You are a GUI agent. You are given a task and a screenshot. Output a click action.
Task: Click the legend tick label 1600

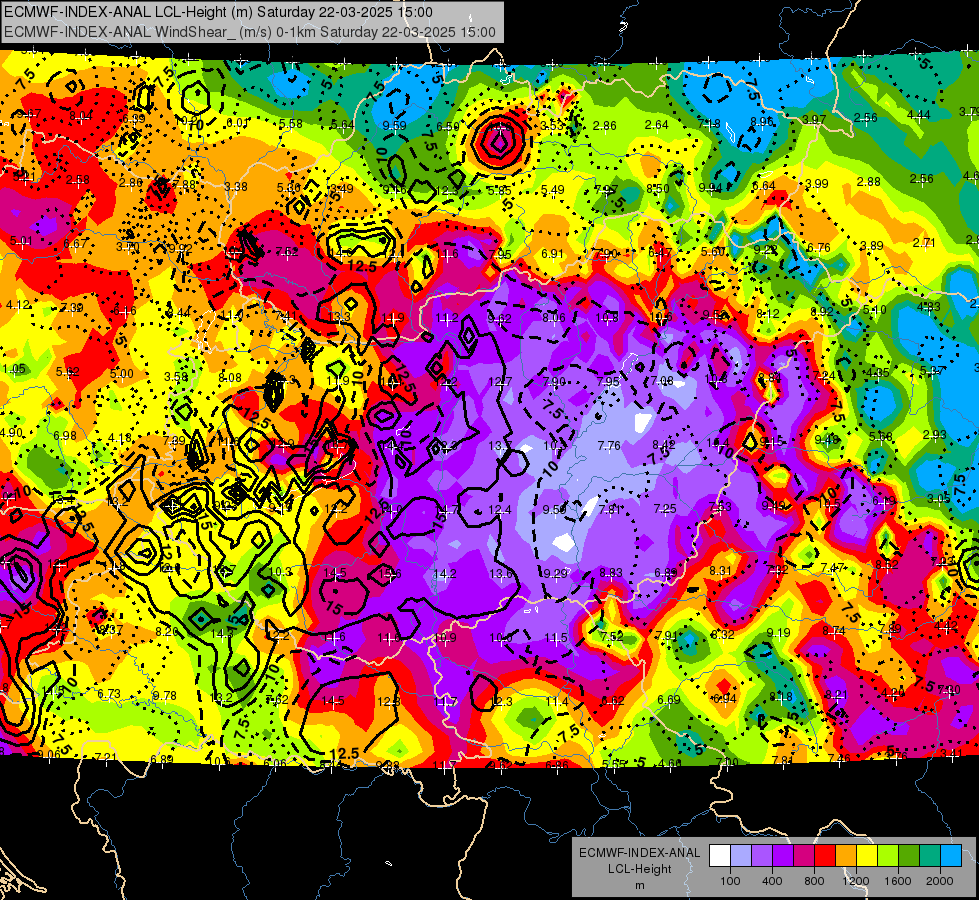point(898,881)
